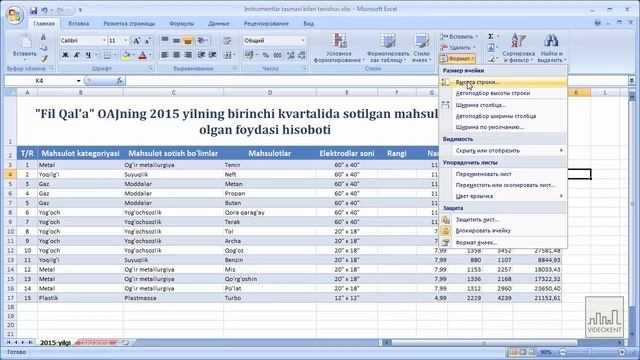Activate the Format Painter brush
640x360 pixels.
pos(44,58)
